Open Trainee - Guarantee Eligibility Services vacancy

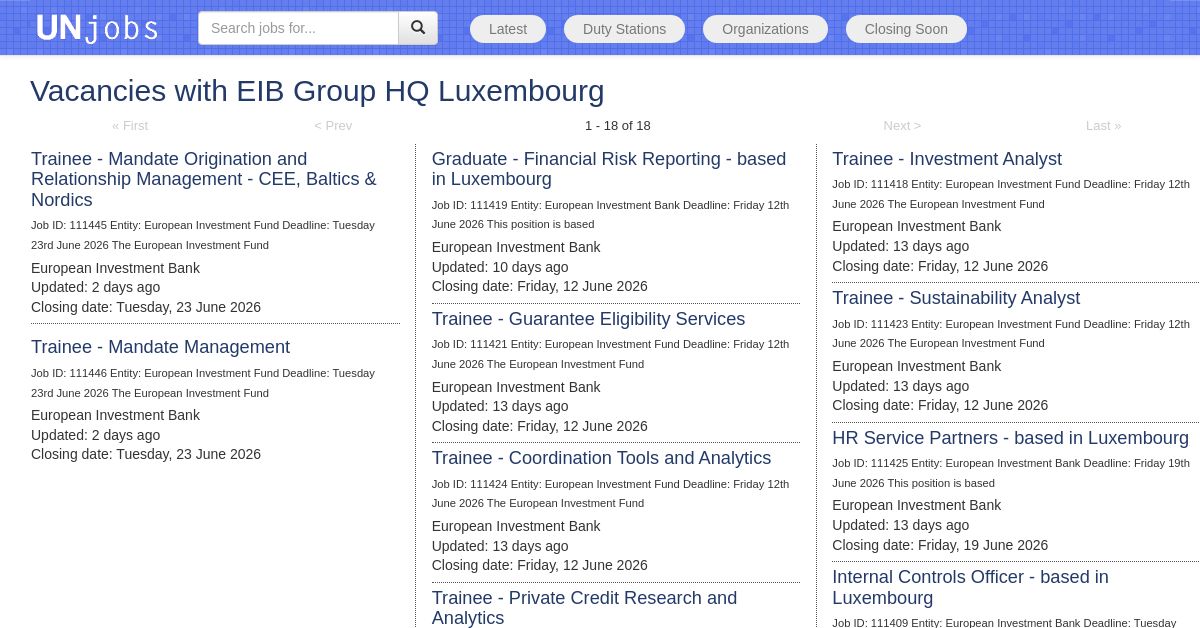point(588,319)
